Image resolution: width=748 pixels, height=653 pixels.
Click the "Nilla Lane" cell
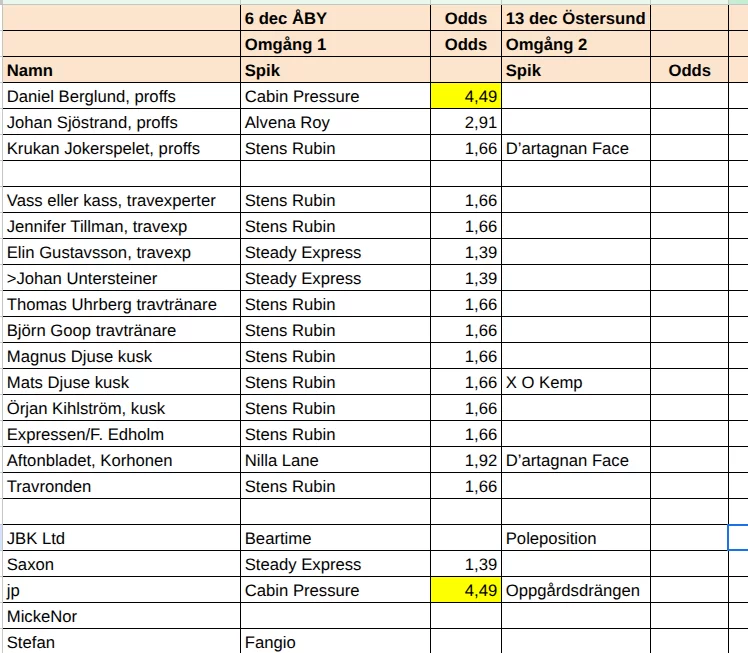(282, 460)
